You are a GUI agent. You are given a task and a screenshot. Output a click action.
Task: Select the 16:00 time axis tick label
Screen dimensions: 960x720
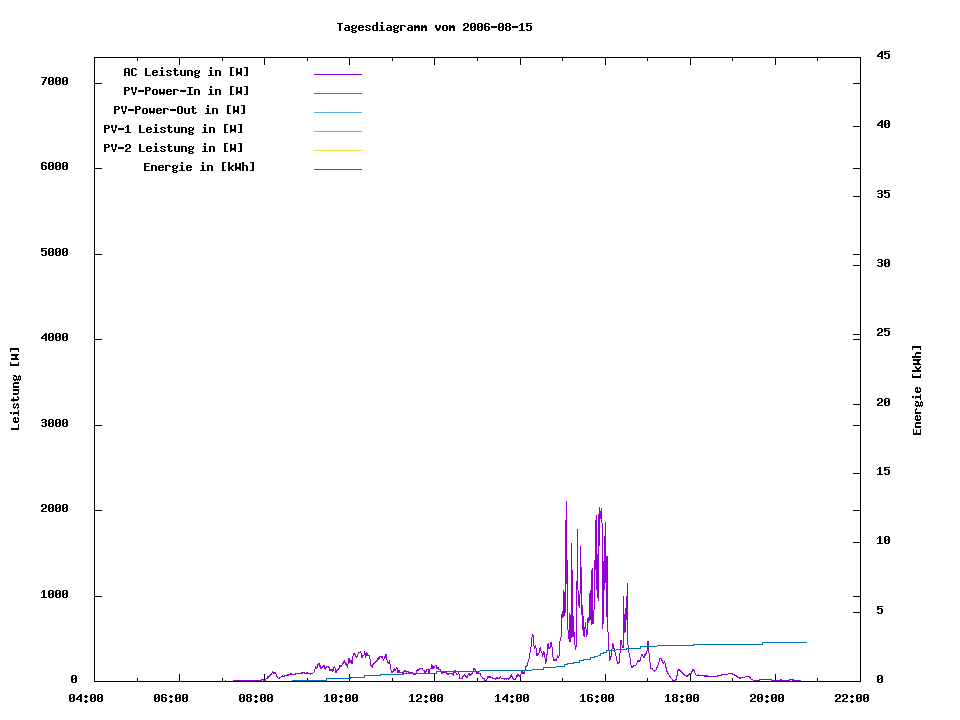pos(597,698)
